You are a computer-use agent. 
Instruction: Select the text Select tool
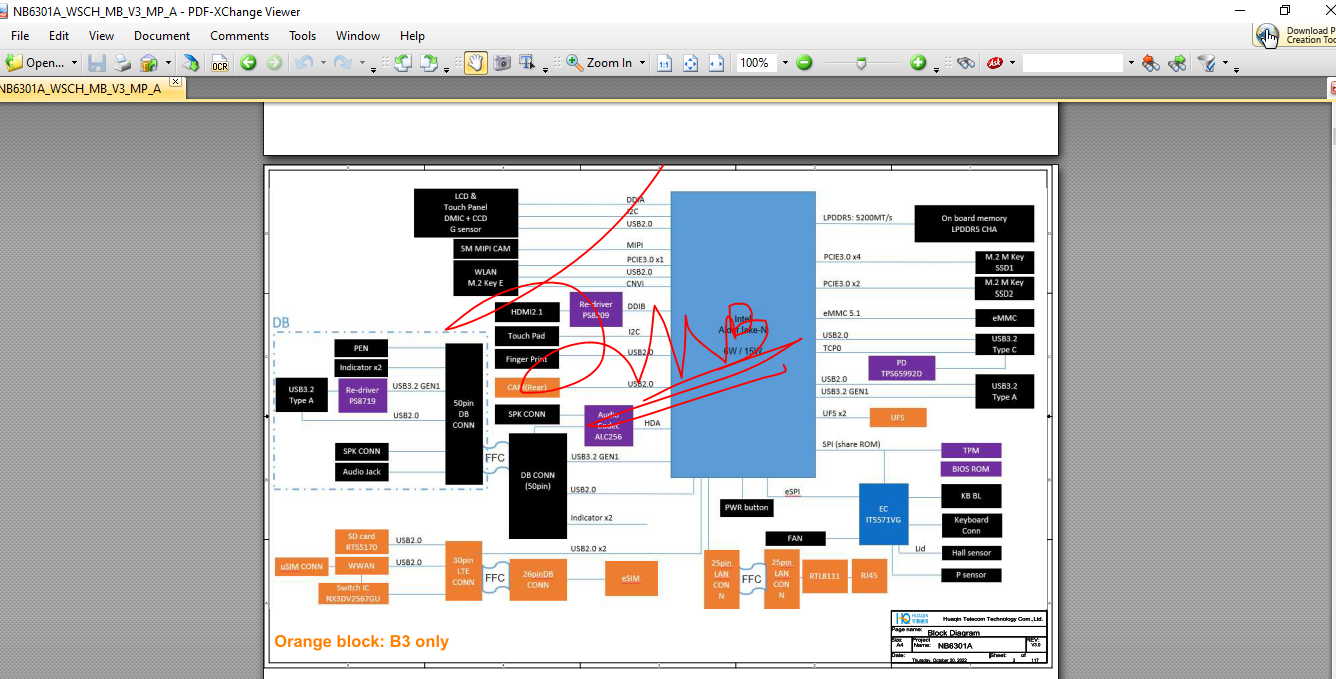tap(528, 62)
